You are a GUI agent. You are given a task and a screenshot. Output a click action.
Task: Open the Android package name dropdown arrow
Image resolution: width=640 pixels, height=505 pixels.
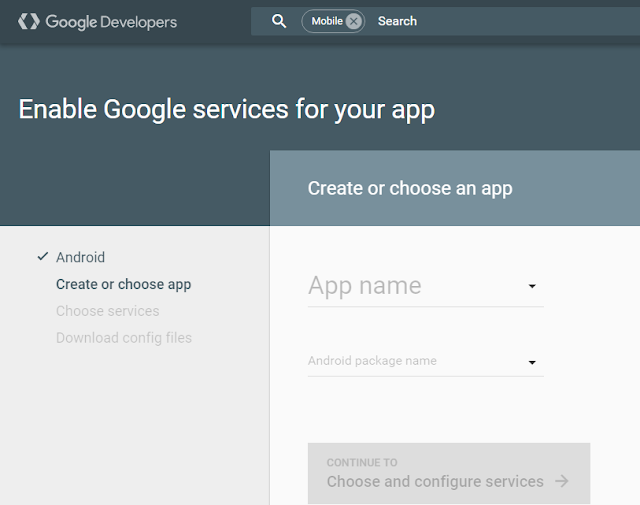click(532, 363)
